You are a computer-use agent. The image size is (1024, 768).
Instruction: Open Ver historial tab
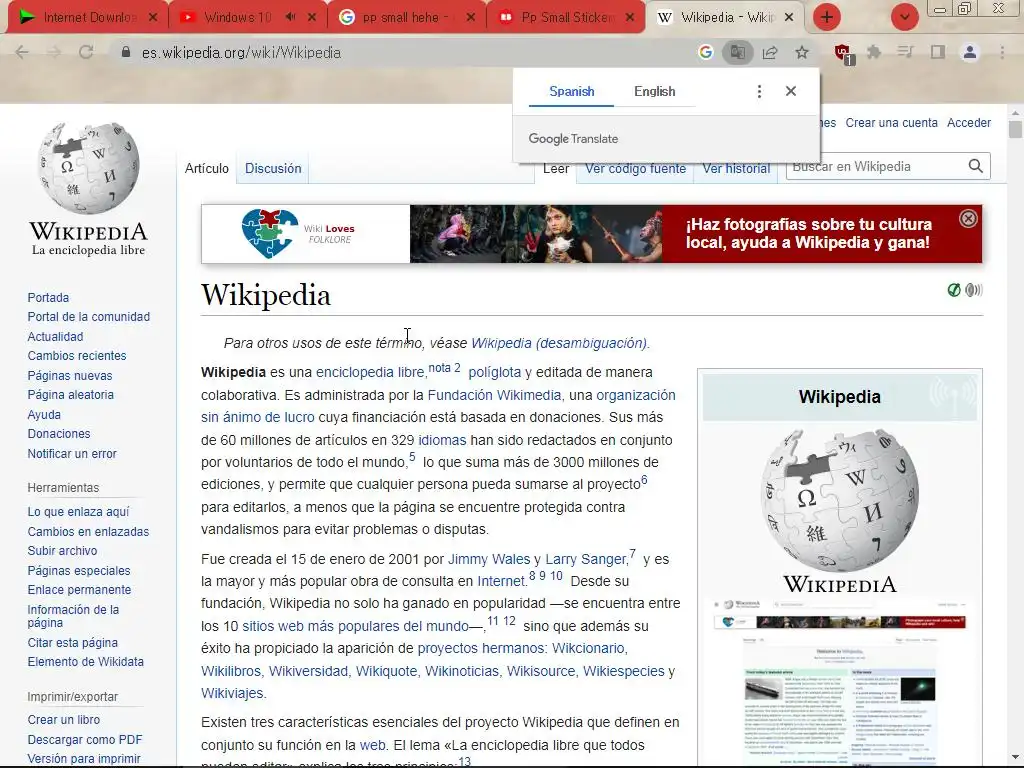(x=736, y=168)
